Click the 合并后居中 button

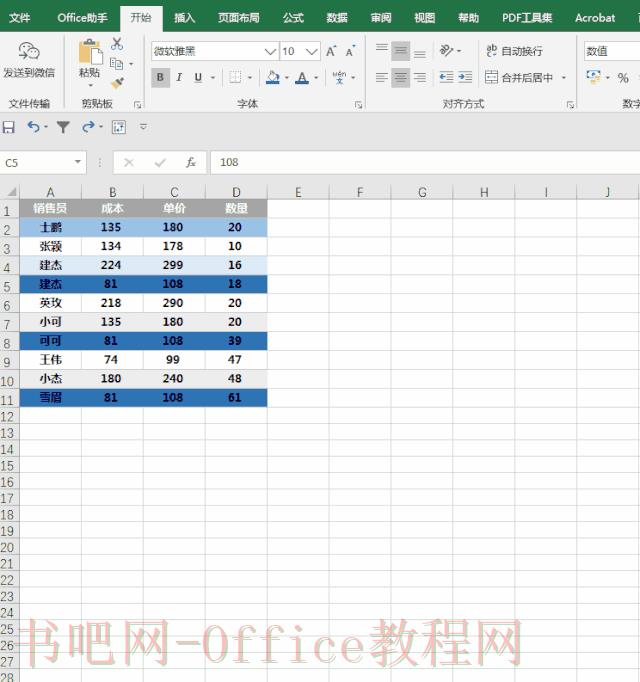tap(519, 78)
